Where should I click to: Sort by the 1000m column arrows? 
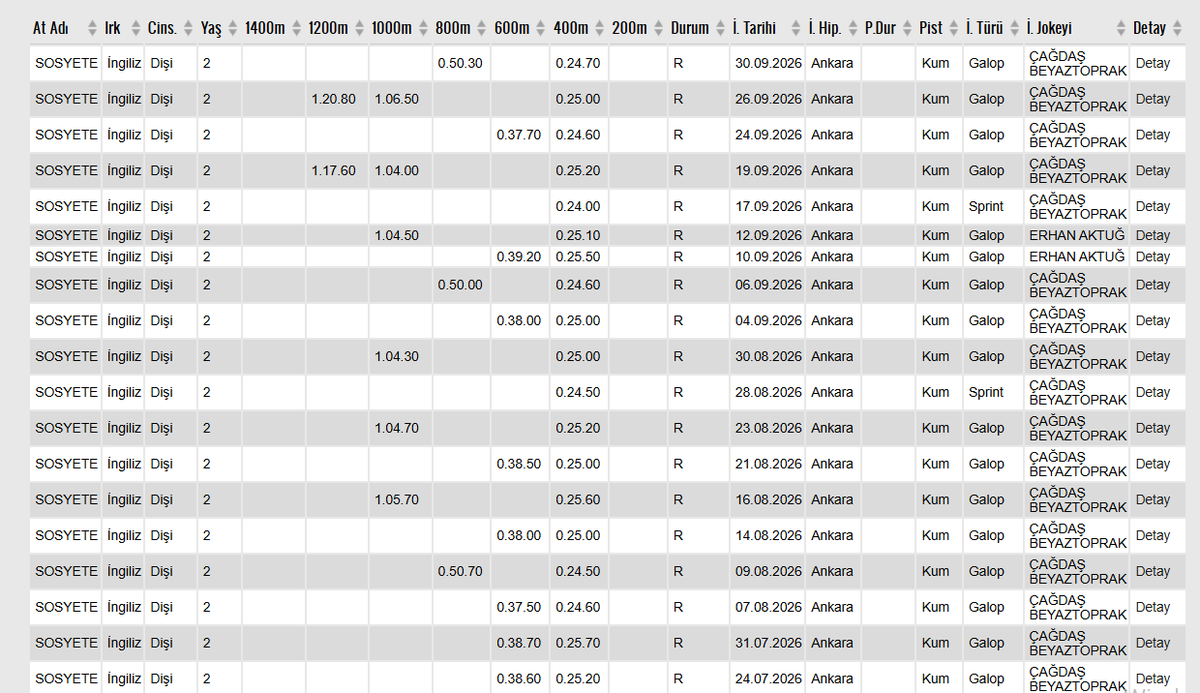[423, 28]
